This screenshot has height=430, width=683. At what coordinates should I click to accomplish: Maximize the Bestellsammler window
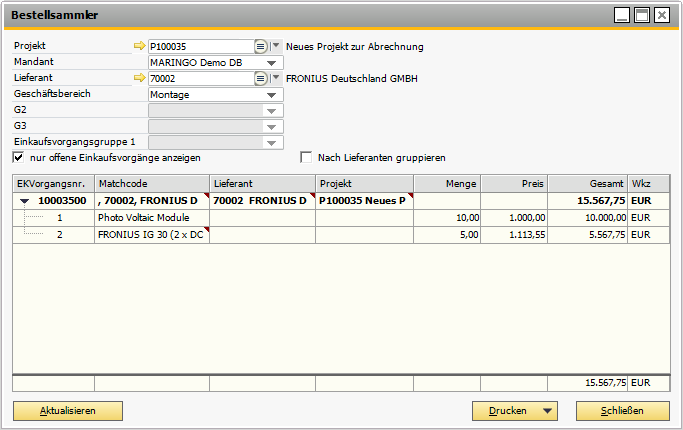642,15
